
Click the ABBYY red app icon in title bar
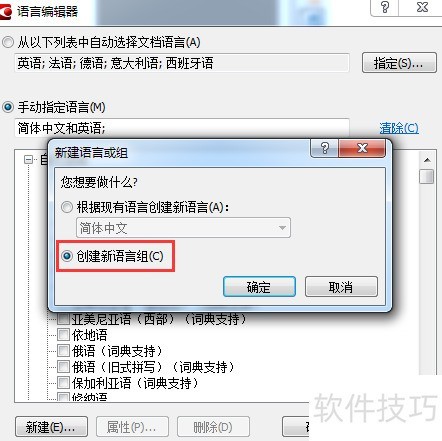(5, 11)
